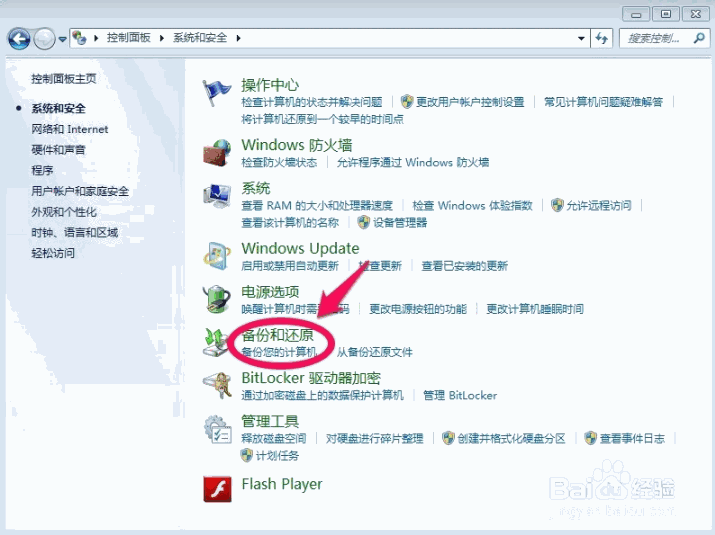This screenshot has height=535, width=715.
Task: Click 查看事件日志 link
Action: (632, 439)
